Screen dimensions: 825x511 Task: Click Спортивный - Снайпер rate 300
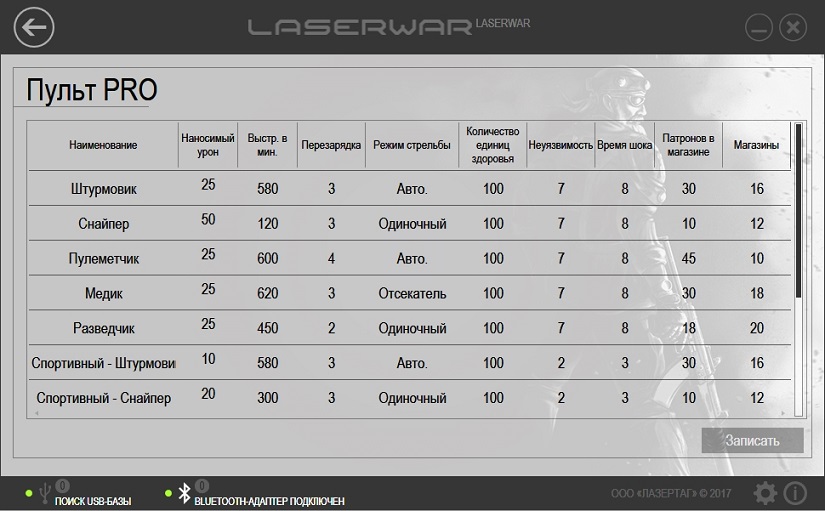[267, 397]
